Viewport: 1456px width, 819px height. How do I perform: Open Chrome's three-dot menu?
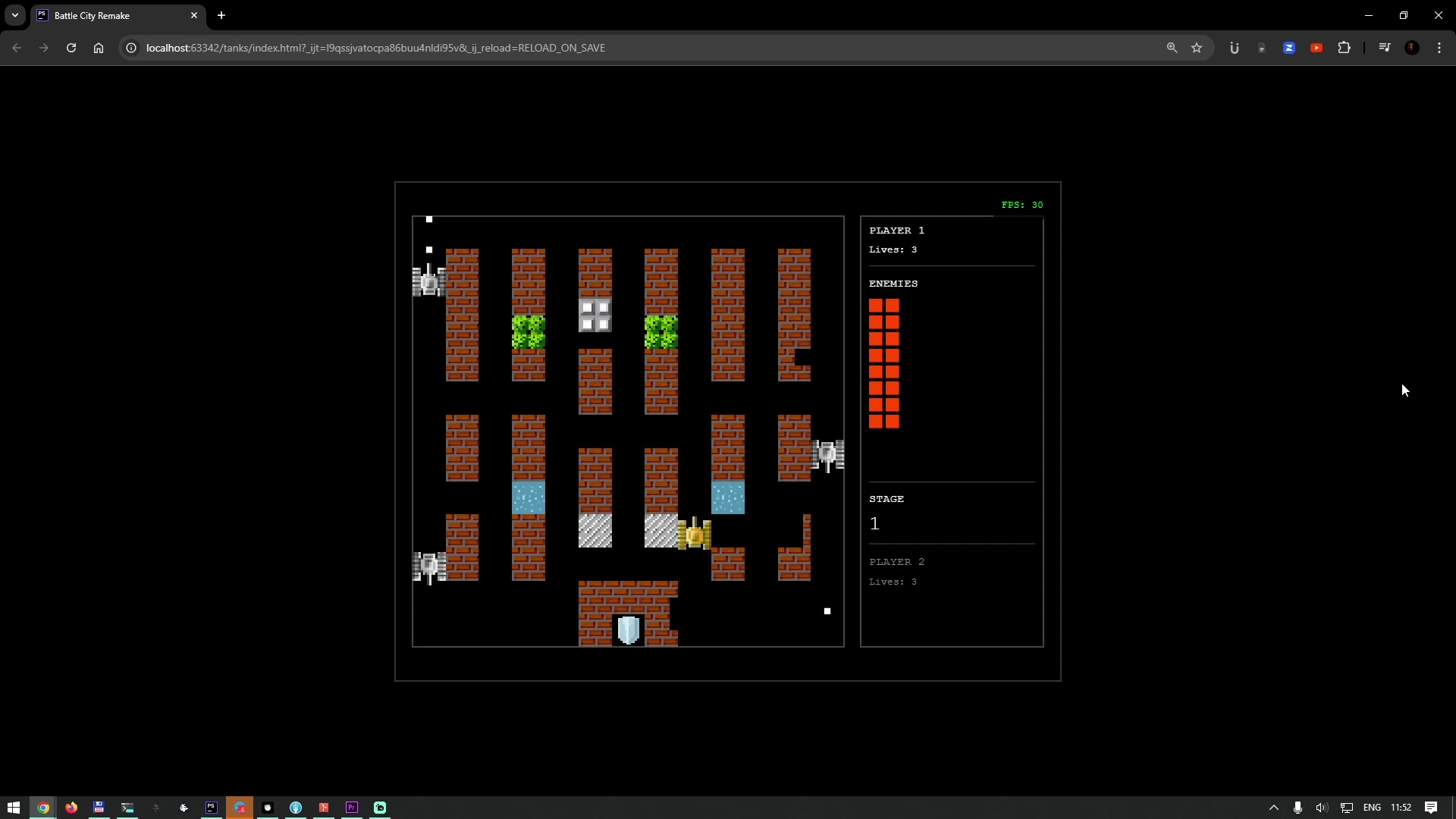[1439, 48]
